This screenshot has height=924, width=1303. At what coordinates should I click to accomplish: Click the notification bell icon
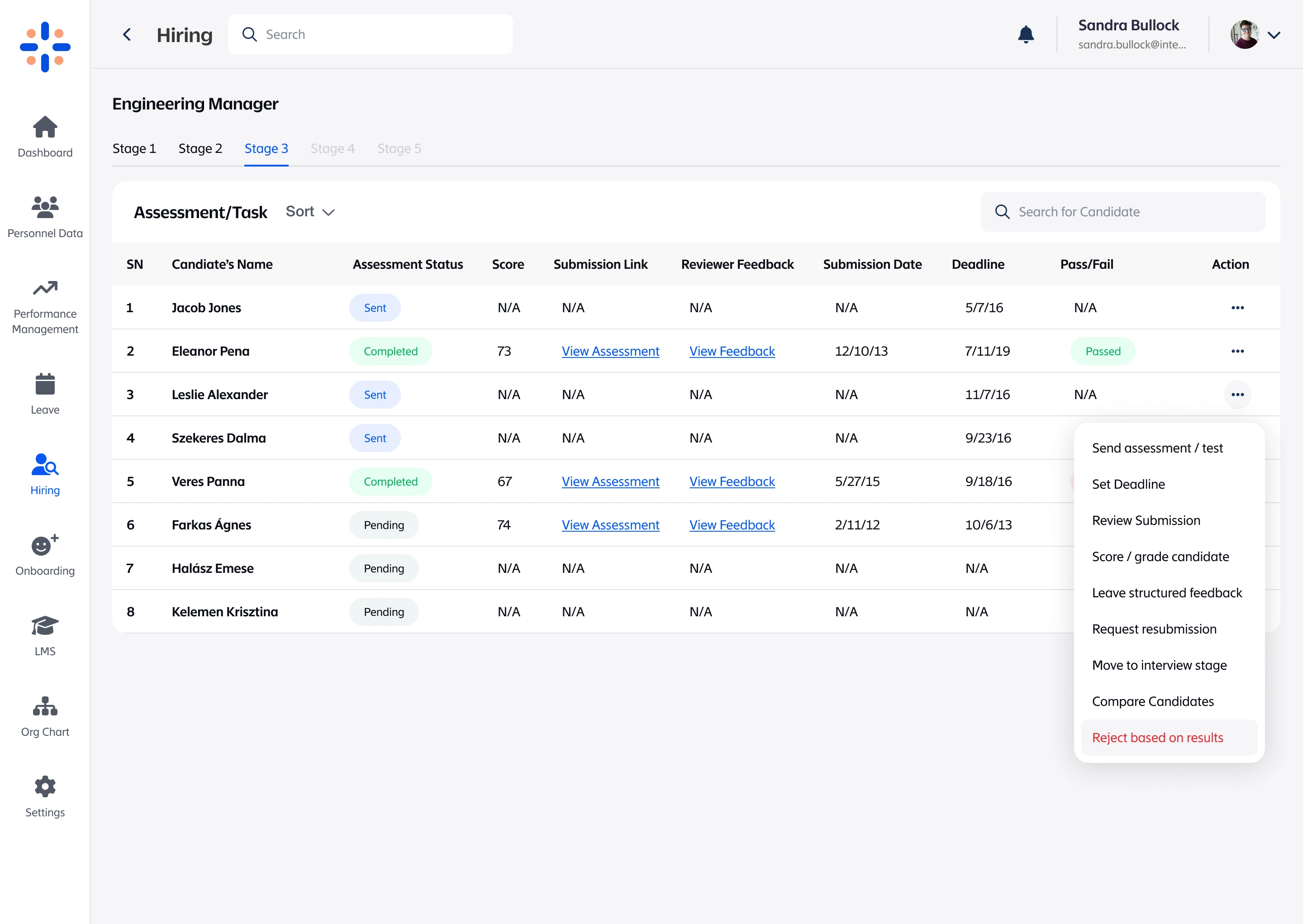(x=1026, y=35)
